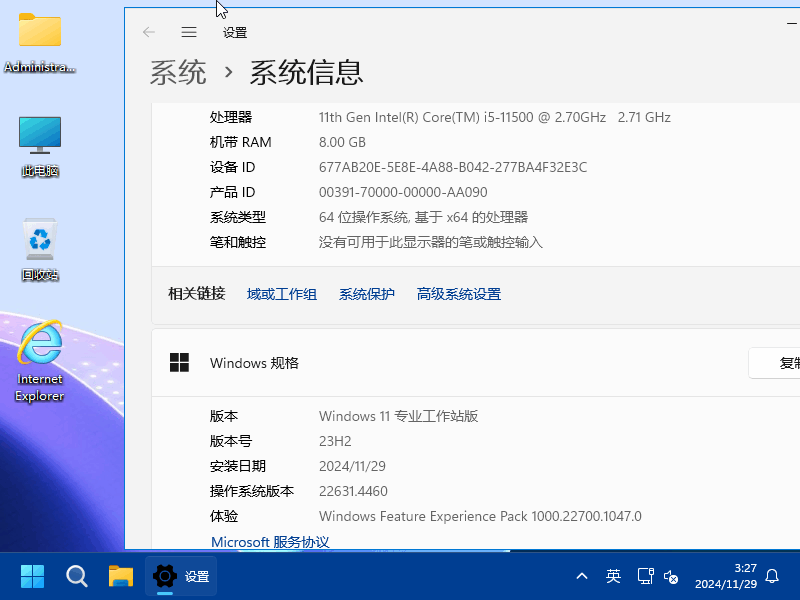Click the 设置 window title text
This screenshot has height=600, width=800.
tap(235, 33)
